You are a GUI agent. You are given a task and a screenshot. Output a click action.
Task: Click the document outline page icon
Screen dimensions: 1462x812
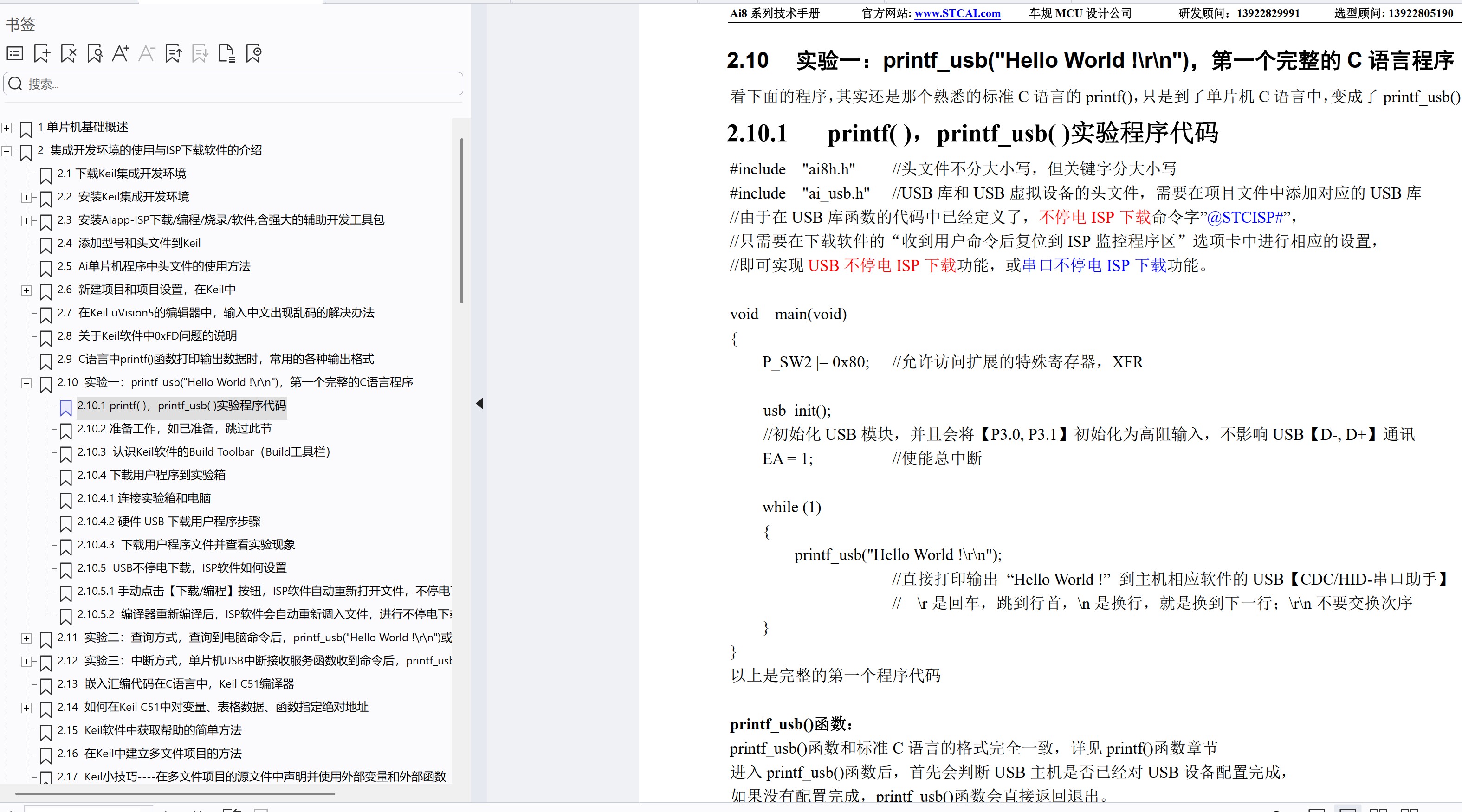pos(226,54)
